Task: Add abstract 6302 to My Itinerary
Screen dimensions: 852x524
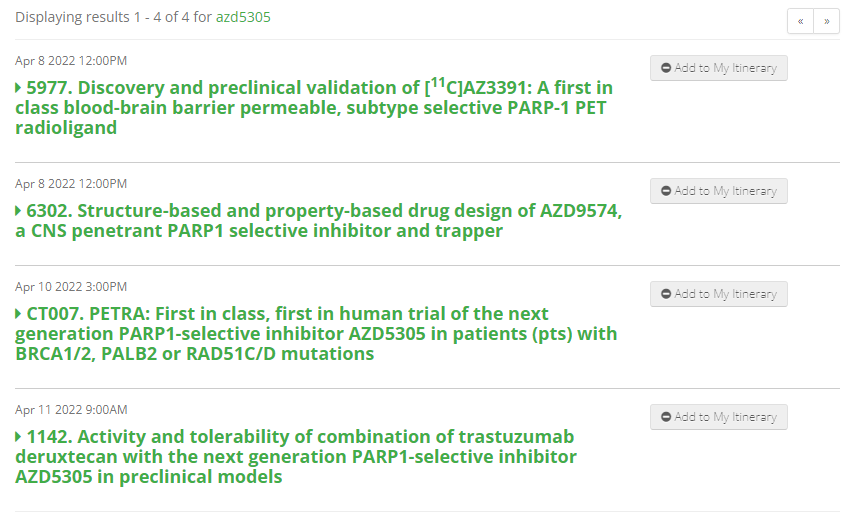Action: click(719, 191)
